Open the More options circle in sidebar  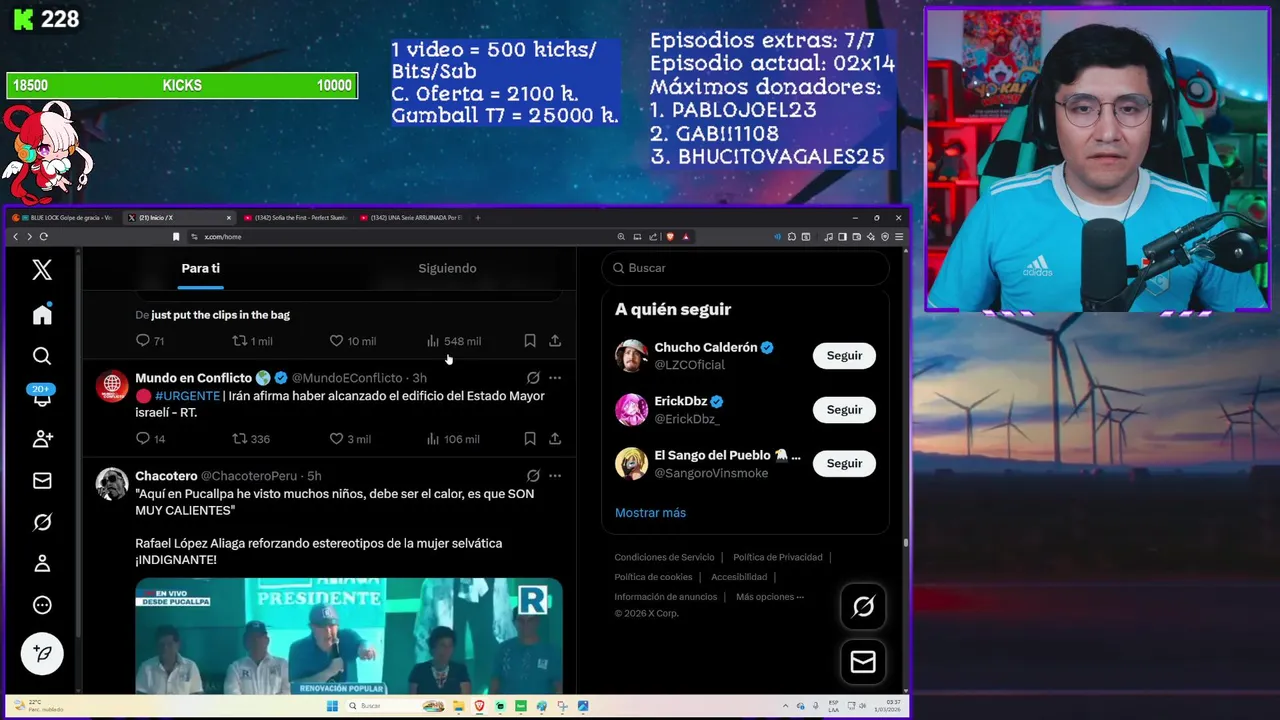(x=42, y=605)
